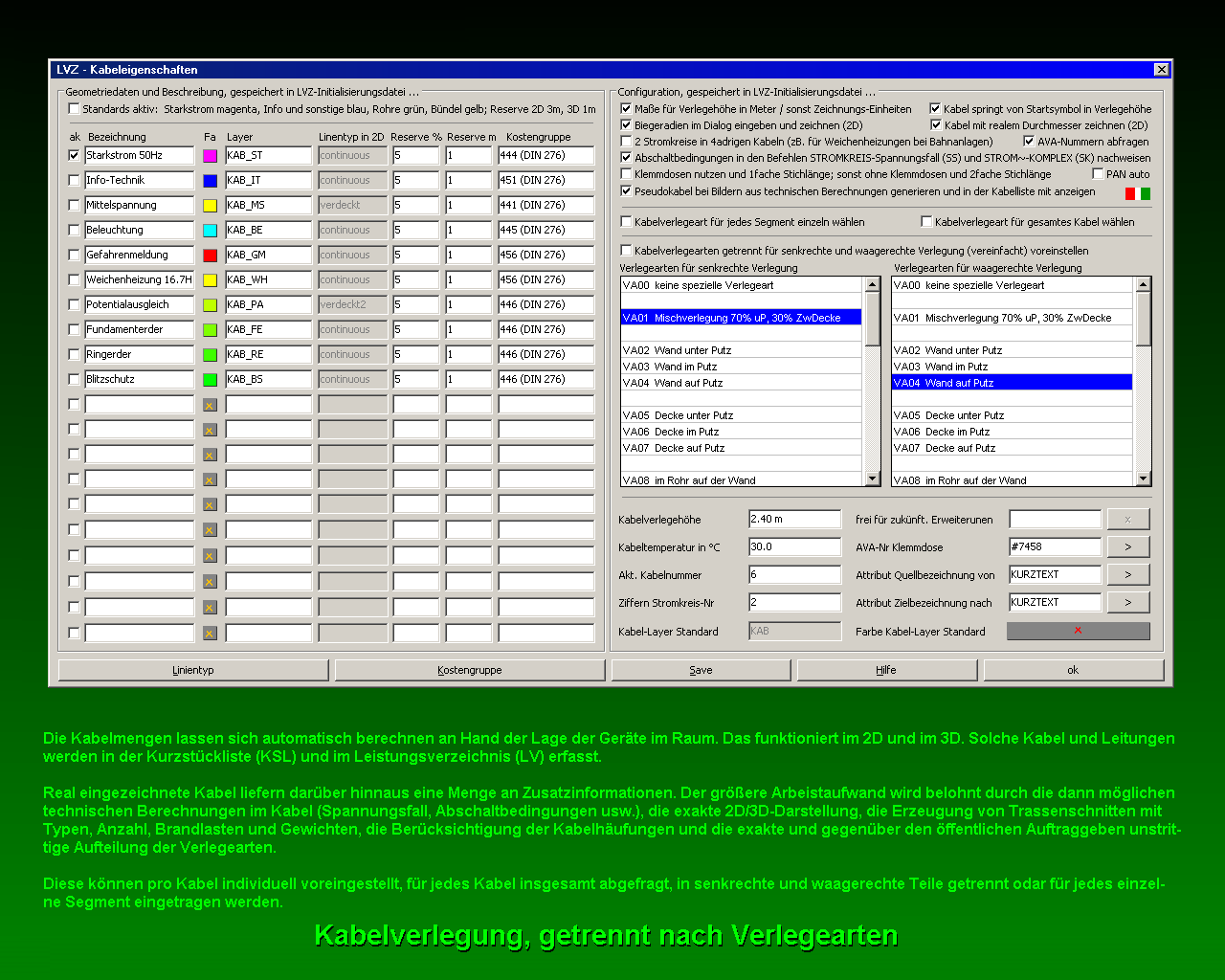Click the Weichenheizung 16.7H name field
The width and height of the screenshot is (1225, 980).
(x=140, y=280)
